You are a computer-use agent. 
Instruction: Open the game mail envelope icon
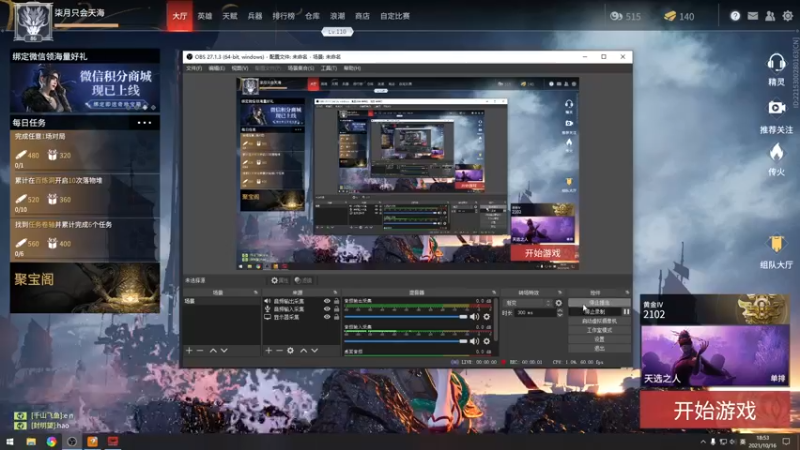coord(753,16)
